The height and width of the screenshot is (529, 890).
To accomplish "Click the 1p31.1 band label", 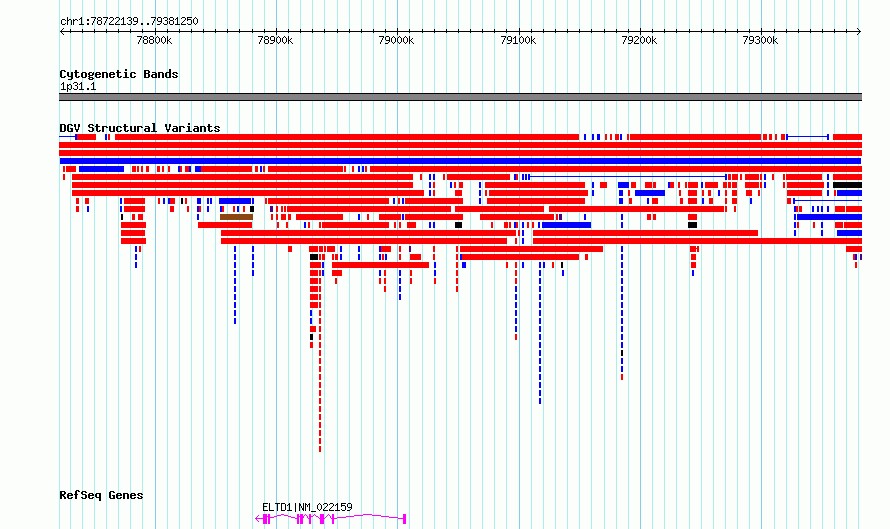I will (x=78, y=86).
